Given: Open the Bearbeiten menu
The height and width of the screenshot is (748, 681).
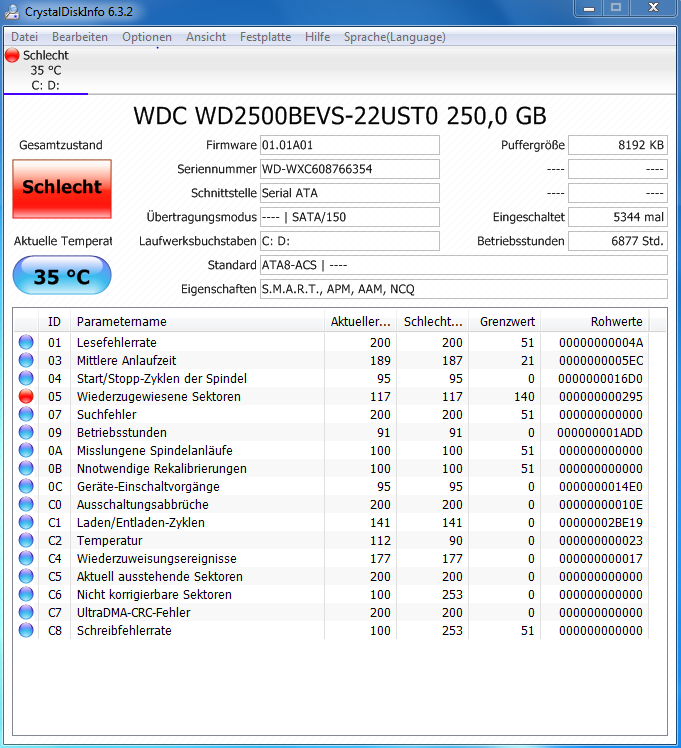Looking at the screenshot, I should click(80, 37).
